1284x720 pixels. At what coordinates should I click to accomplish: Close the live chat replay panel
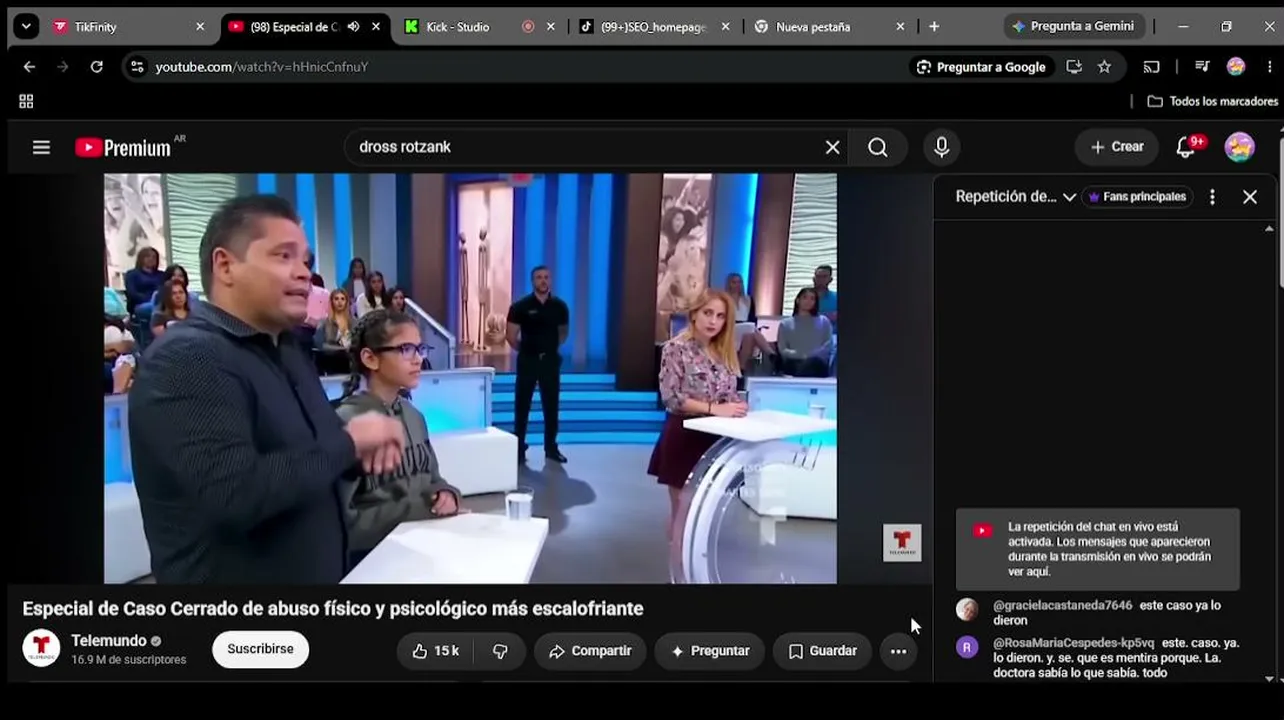click(x=1250, y=197)
